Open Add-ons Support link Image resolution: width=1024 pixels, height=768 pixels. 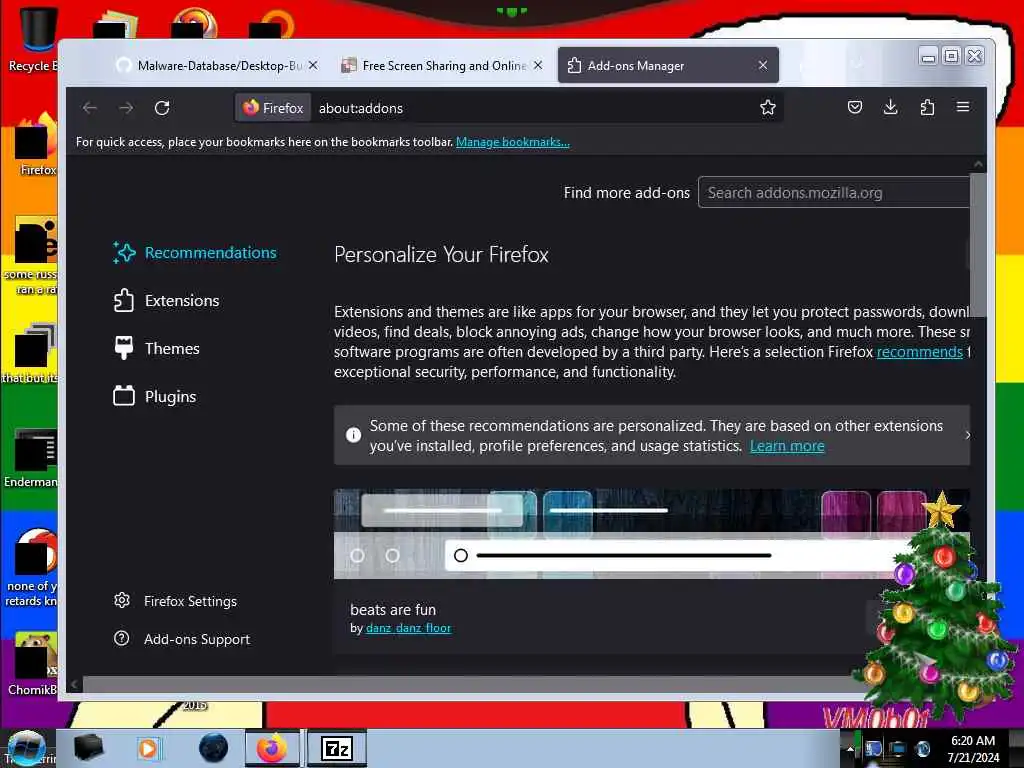182,639
